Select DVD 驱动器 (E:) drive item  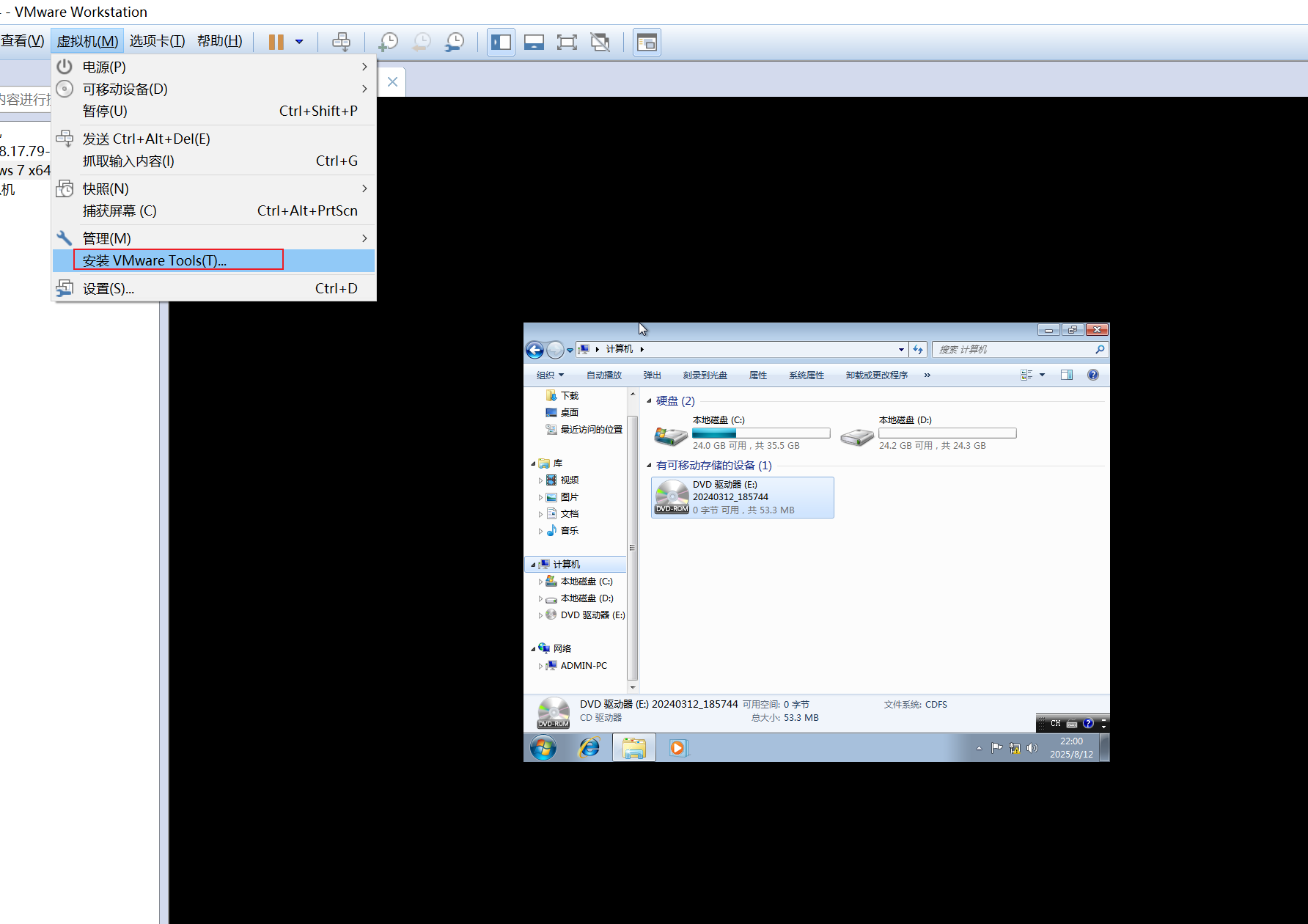click(x=743, y=497)
